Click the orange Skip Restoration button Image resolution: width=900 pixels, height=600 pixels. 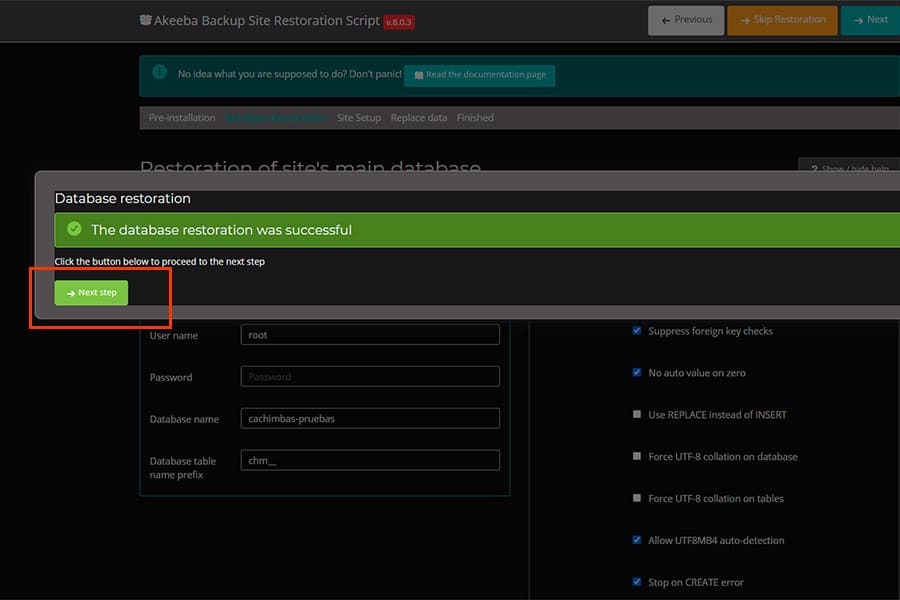(782, 20)
